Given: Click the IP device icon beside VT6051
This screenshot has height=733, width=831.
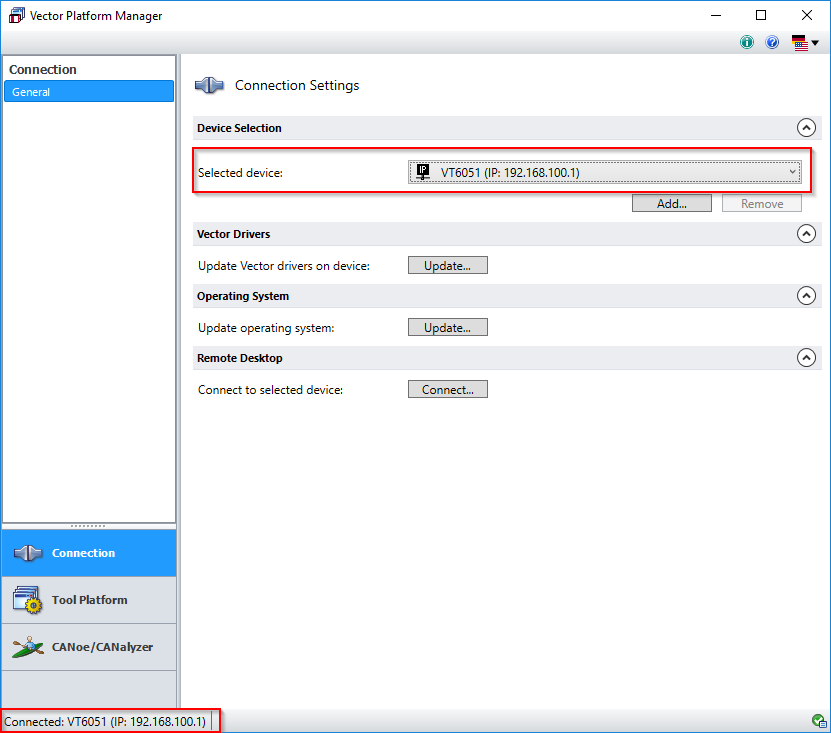Looking at the screenshot, I should pyautogui.click(x=422, y=171).
